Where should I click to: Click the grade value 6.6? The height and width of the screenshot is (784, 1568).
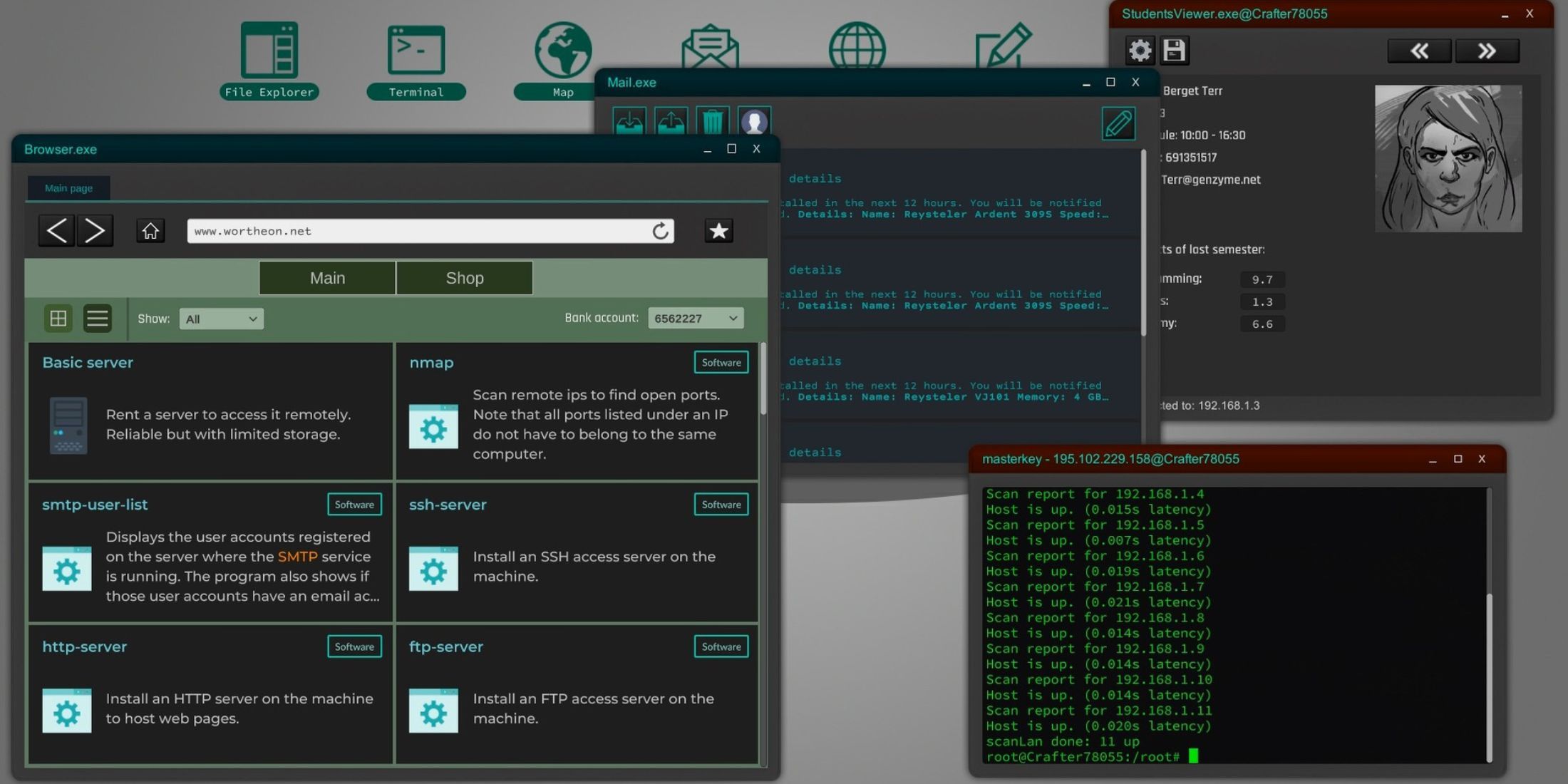[x=1262, y=324]
